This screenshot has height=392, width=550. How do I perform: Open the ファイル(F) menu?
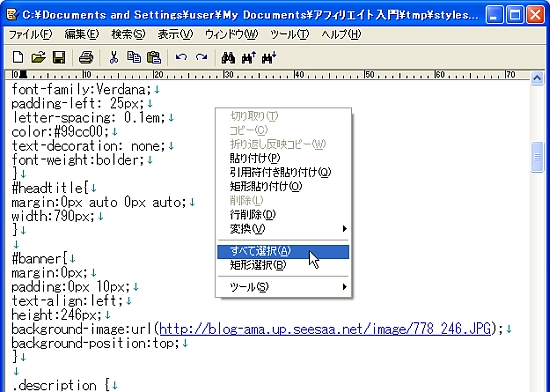pyautogui.click(x=30, y=34)
